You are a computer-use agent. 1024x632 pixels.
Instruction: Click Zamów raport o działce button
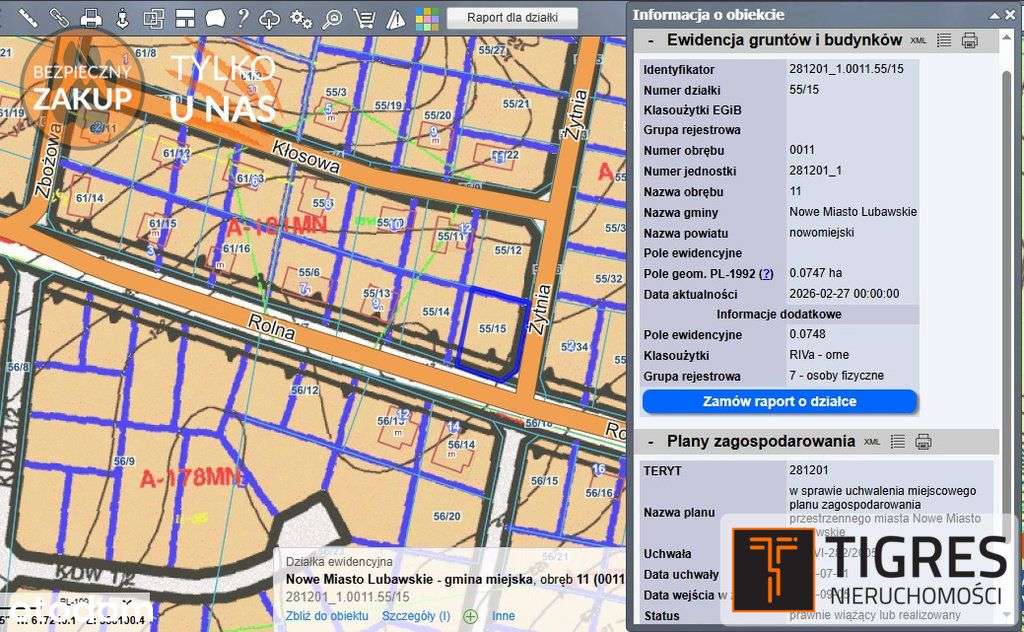780,402
